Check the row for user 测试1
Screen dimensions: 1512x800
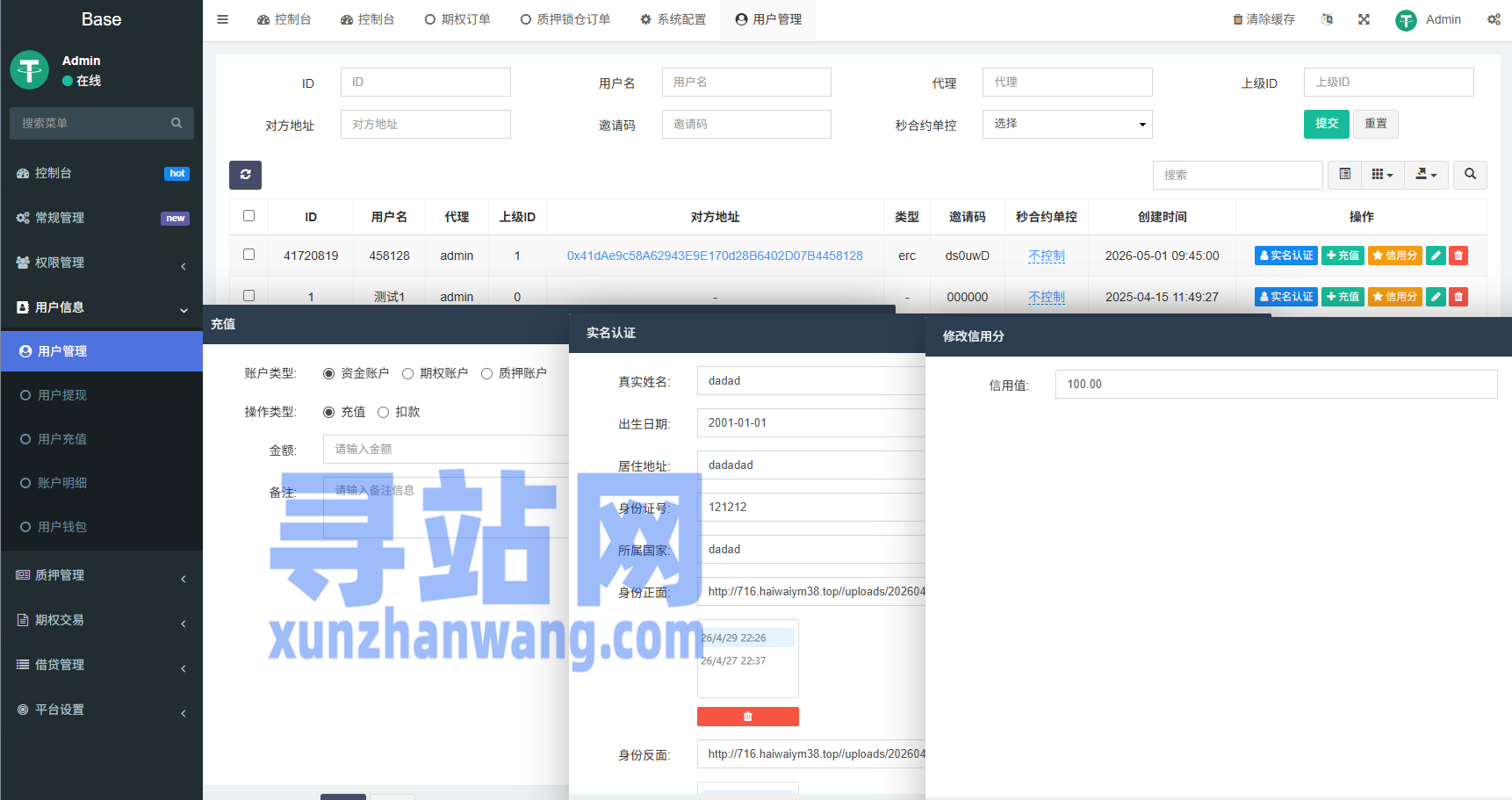click(x=248, y=296)
